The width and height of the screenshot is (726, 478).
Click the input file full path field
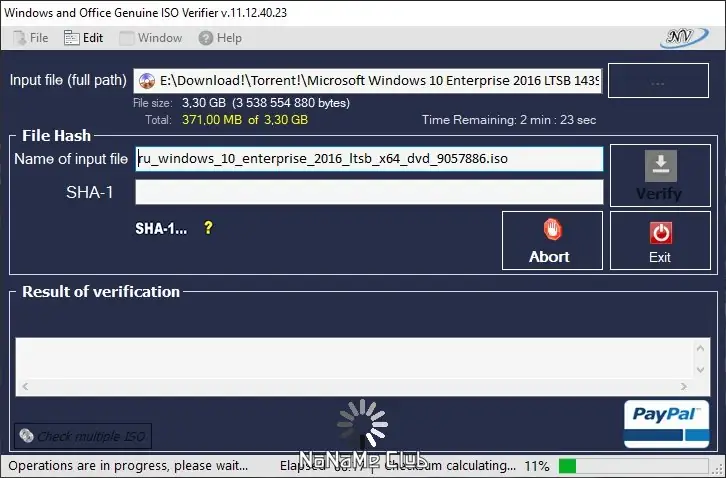click(368, 81)
